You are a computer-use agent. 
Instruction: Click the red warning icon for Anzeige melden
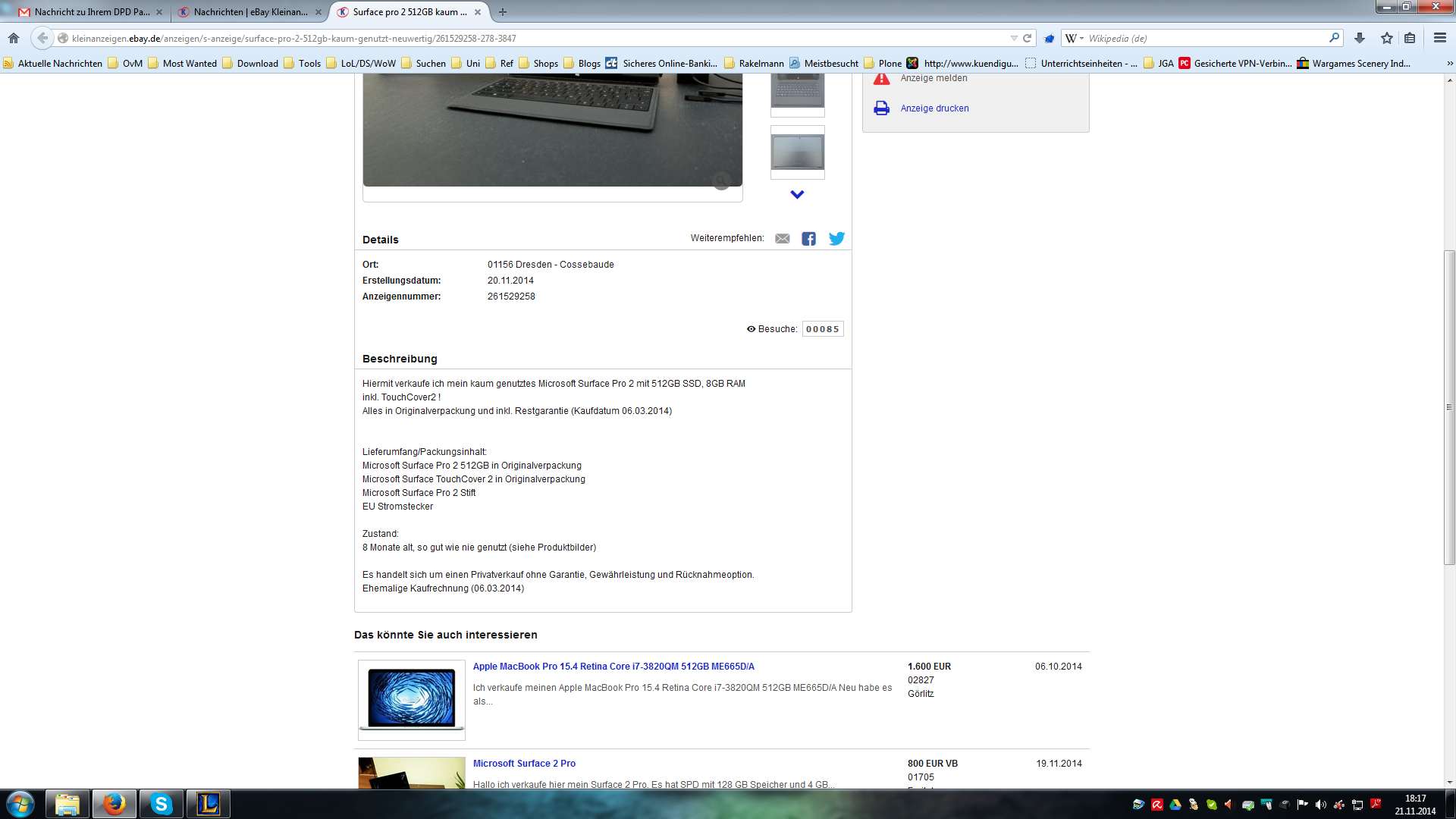[x=881, y=79]
